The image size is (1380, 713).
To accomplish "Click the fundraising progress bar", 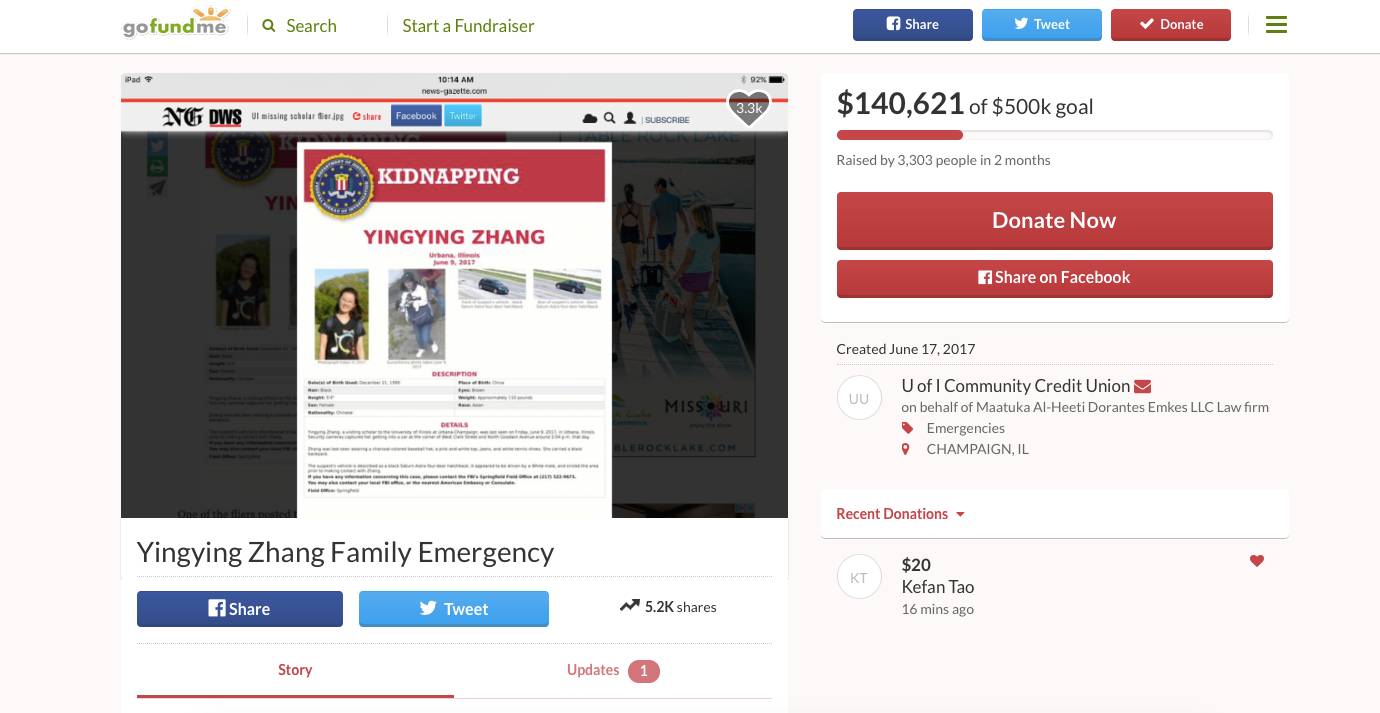I will pyautogui.click(x=1054, y=135).
